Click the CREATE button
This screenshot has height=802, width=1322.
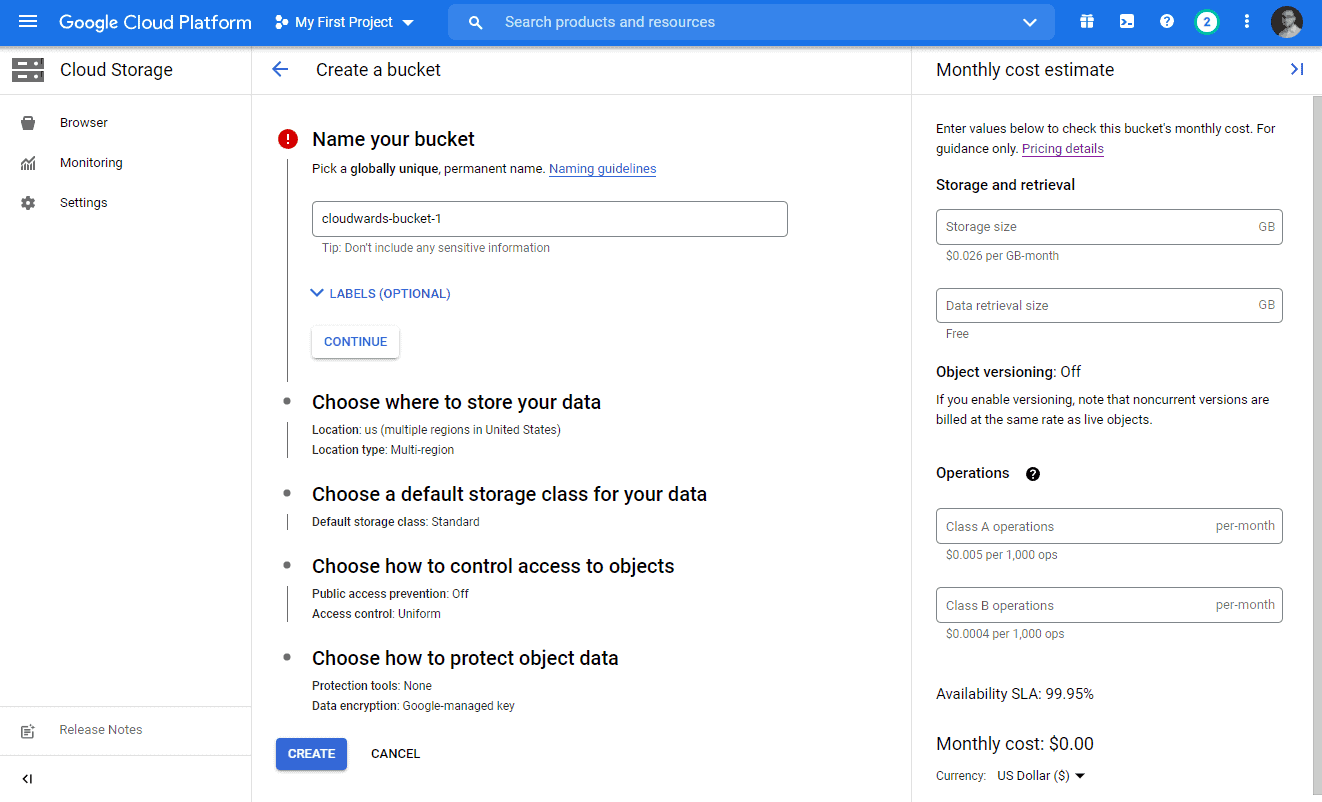(x=311, y=754)
